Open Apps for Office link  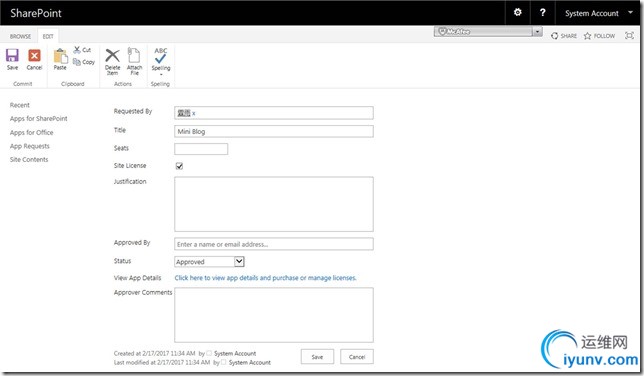(32, 132)
